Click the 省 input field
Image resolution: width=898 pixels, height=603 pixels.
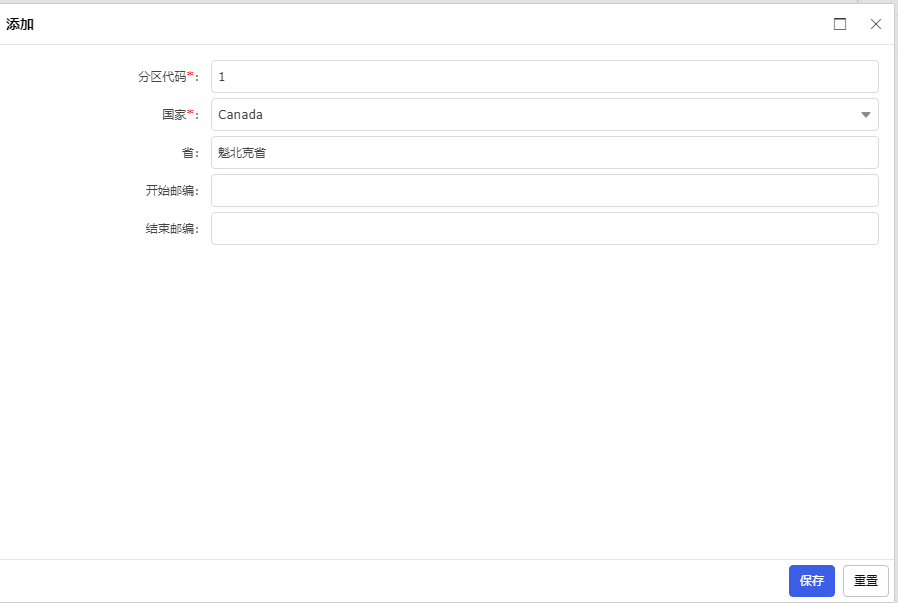coord(545,153)
